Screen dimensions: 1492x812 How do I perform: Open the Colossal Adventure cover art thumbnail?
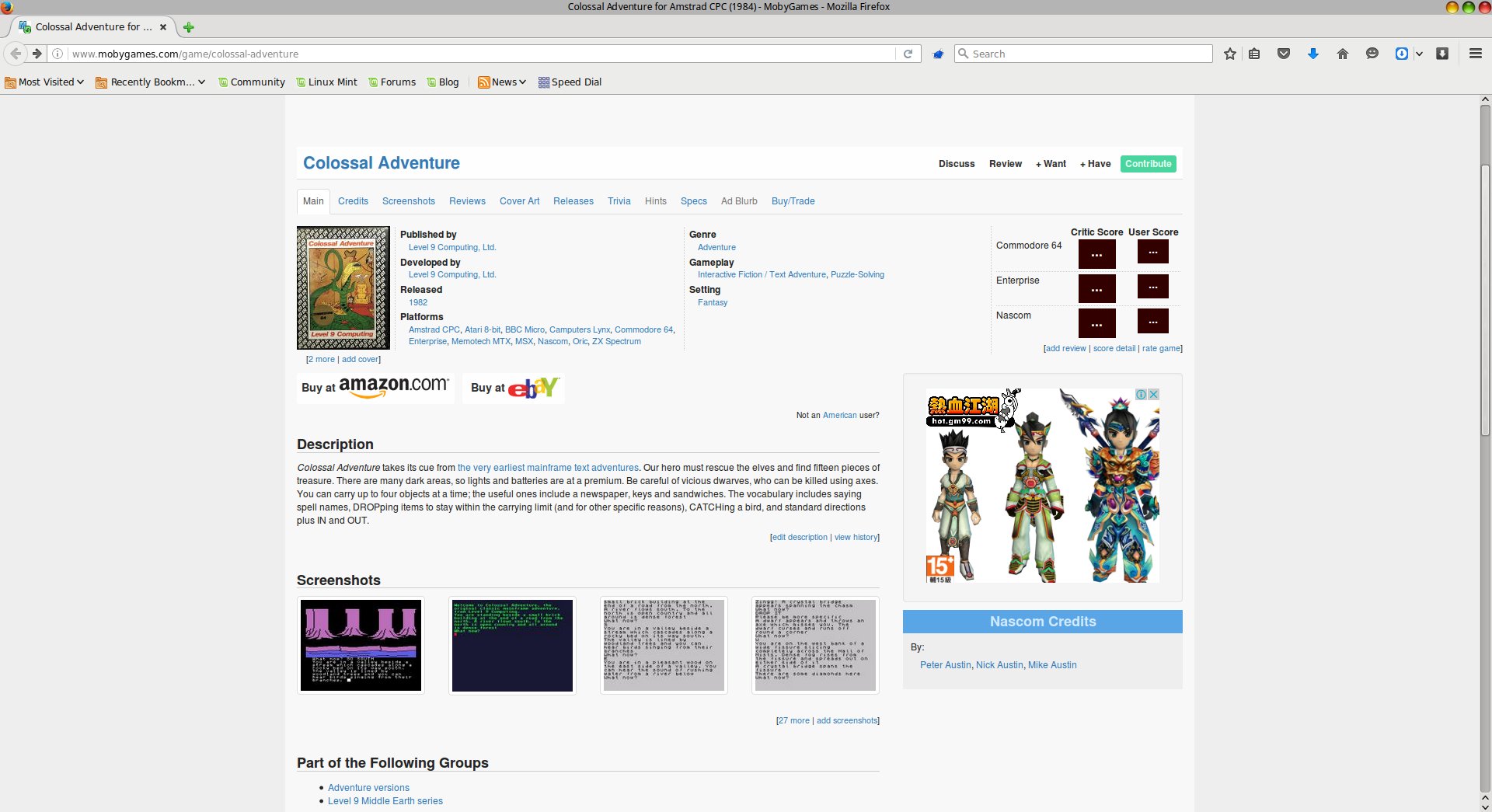tap(343, 288)
